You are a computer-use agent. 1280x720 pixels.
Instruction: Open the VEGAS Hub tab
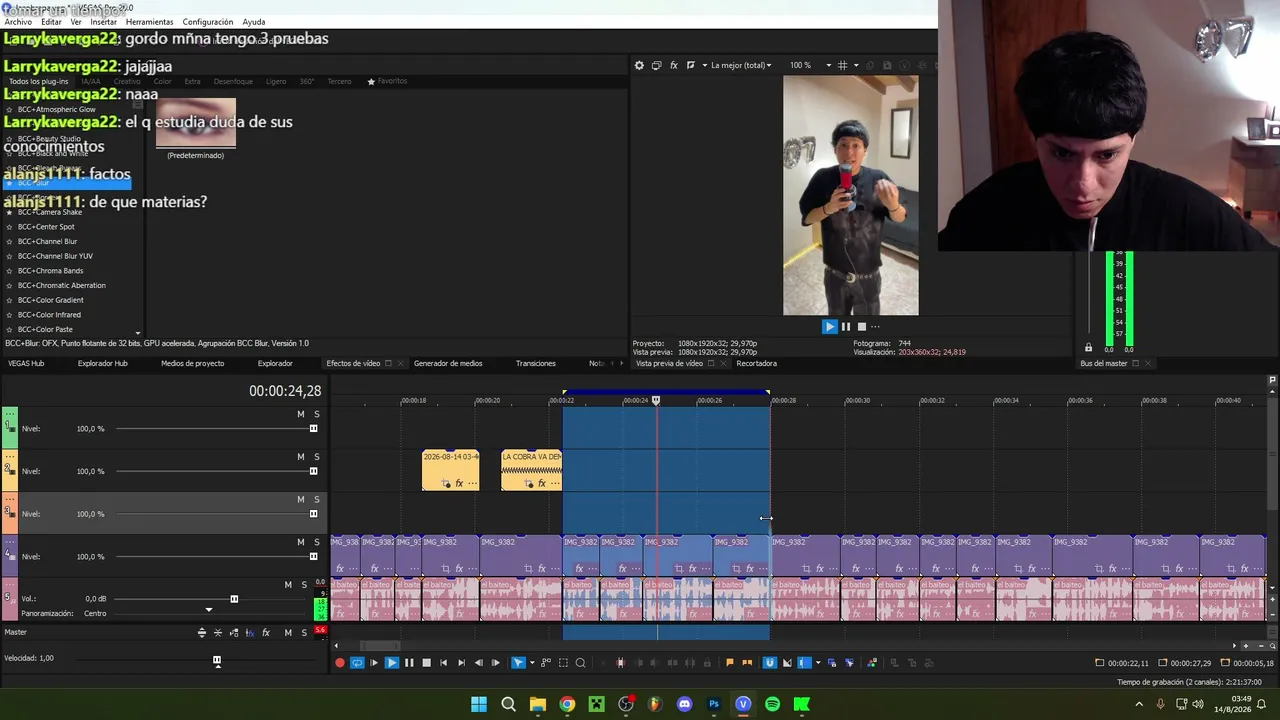coord(26,363)
